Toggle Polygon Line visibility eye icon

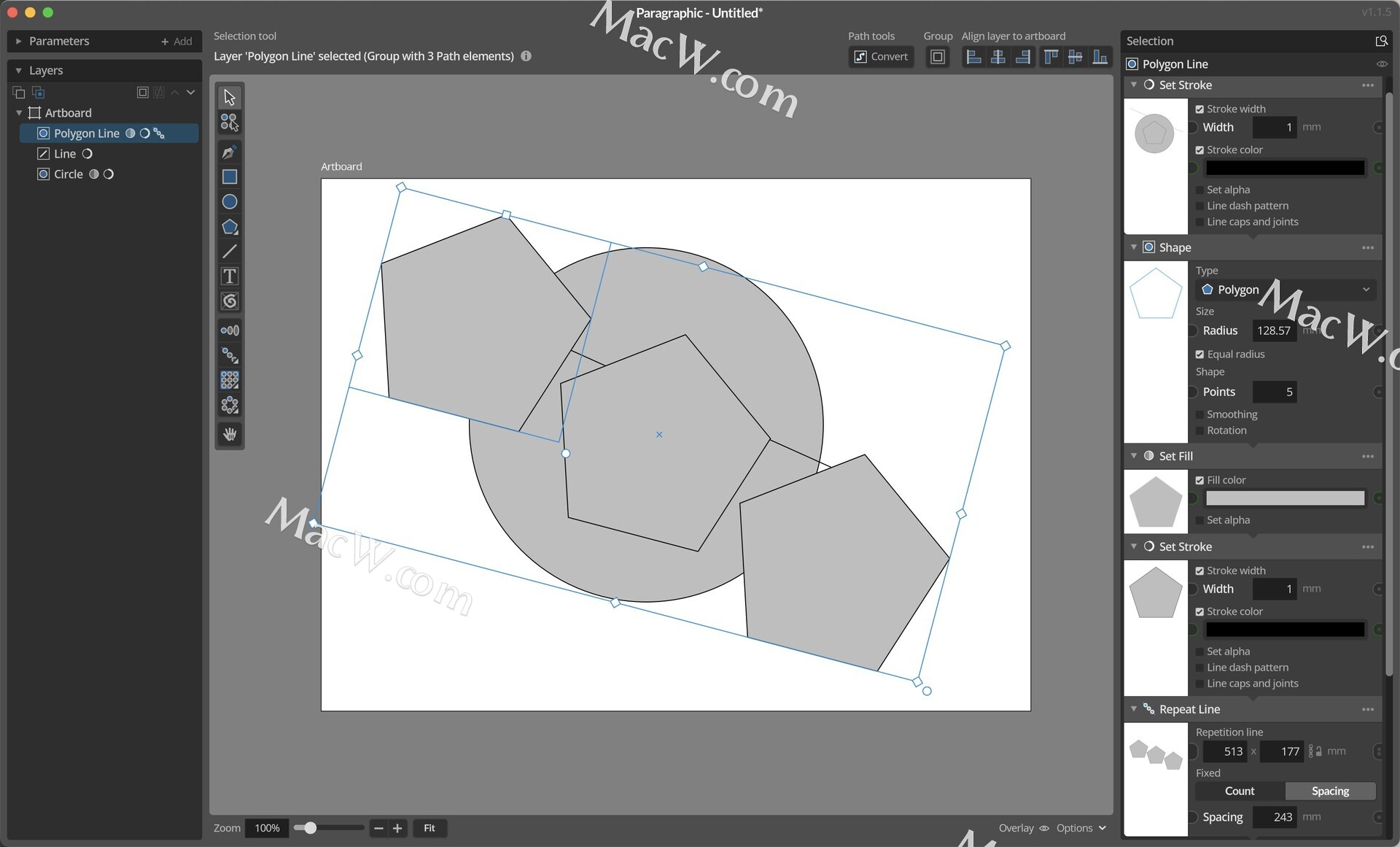pyautogui.click(x=1381, y=64)
